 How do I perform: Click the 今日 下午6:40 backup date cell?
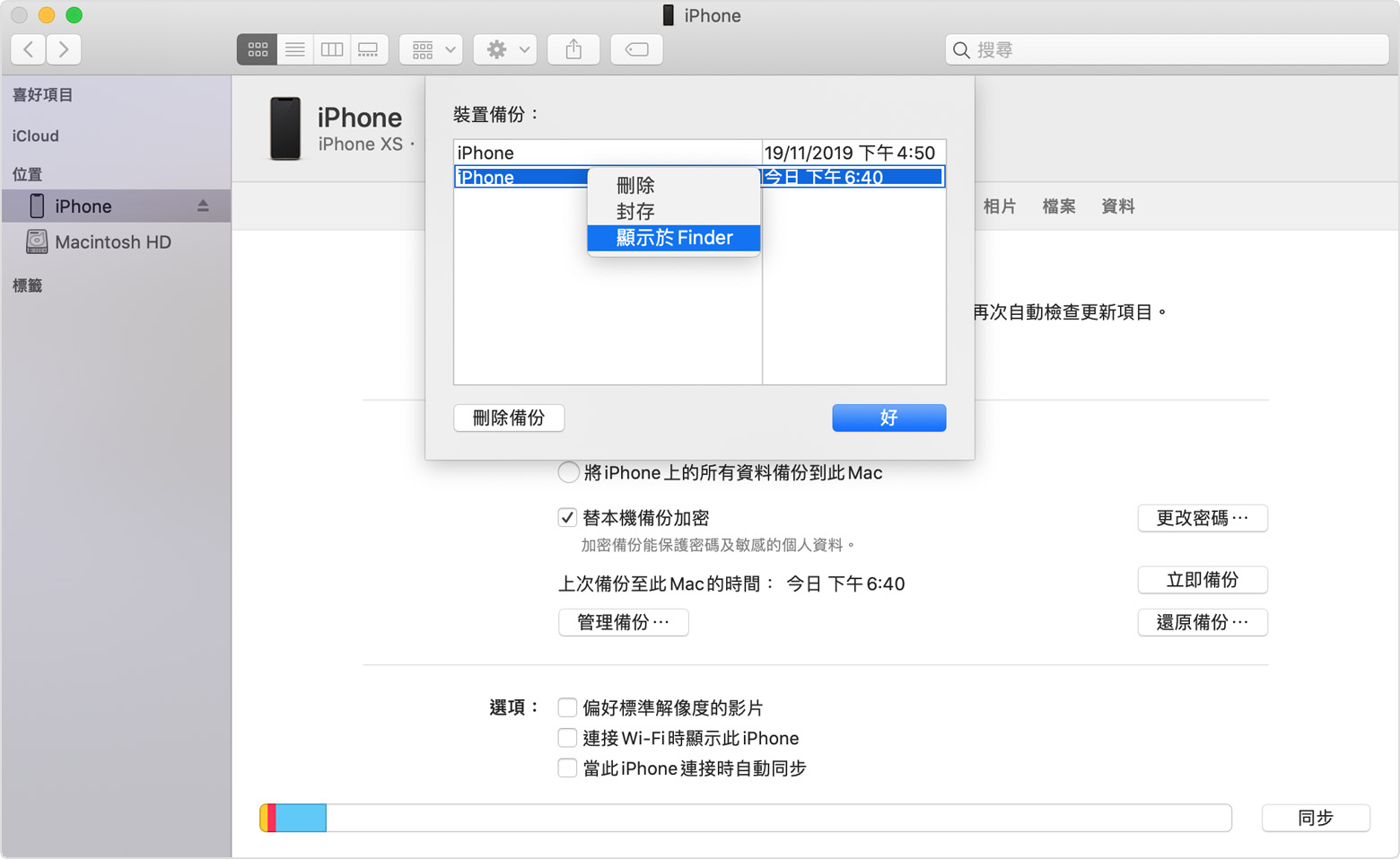(x=853, y=178)
